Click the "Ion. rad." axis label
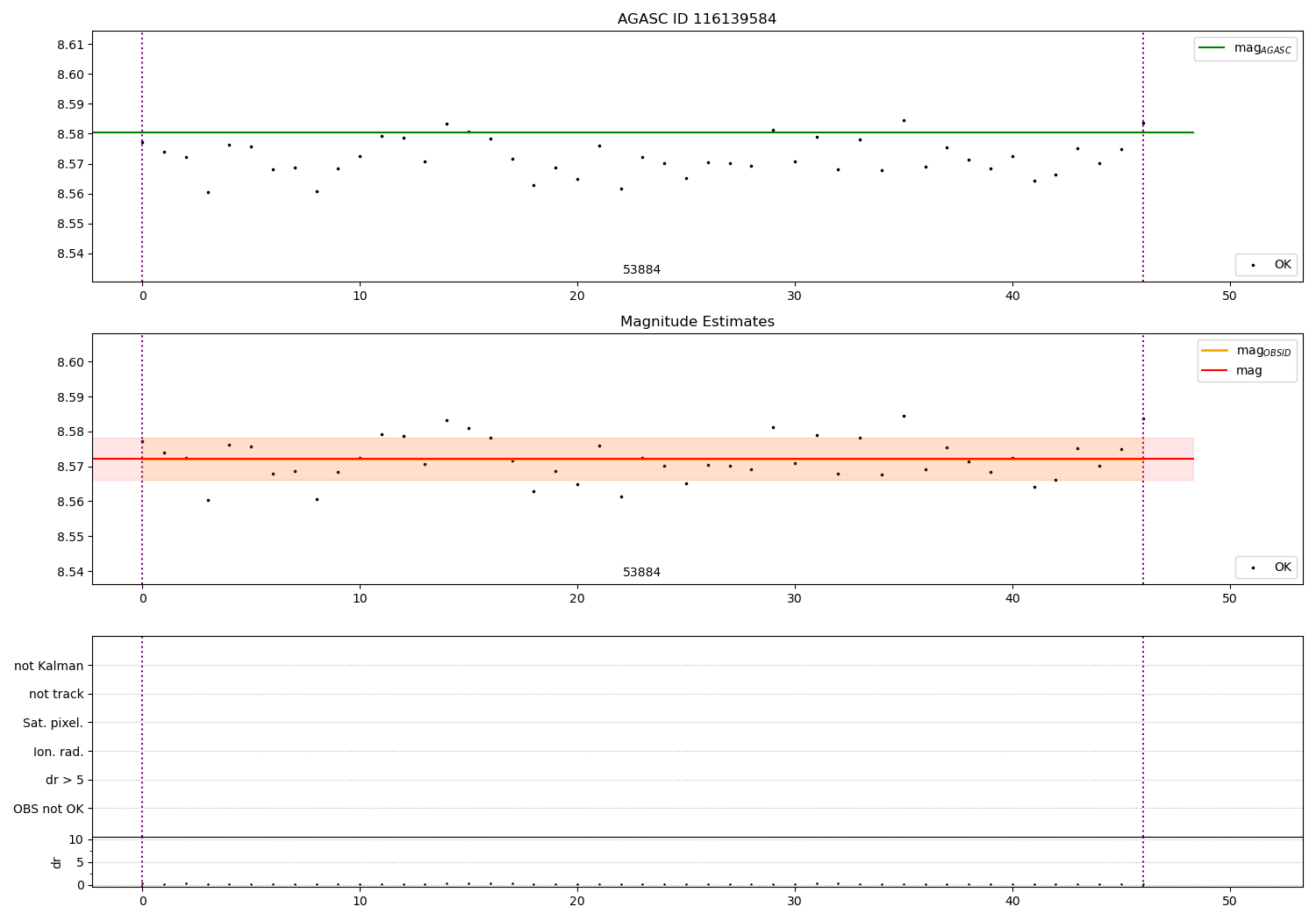The width and height of the screenshot is (1316, 921). 59,752
